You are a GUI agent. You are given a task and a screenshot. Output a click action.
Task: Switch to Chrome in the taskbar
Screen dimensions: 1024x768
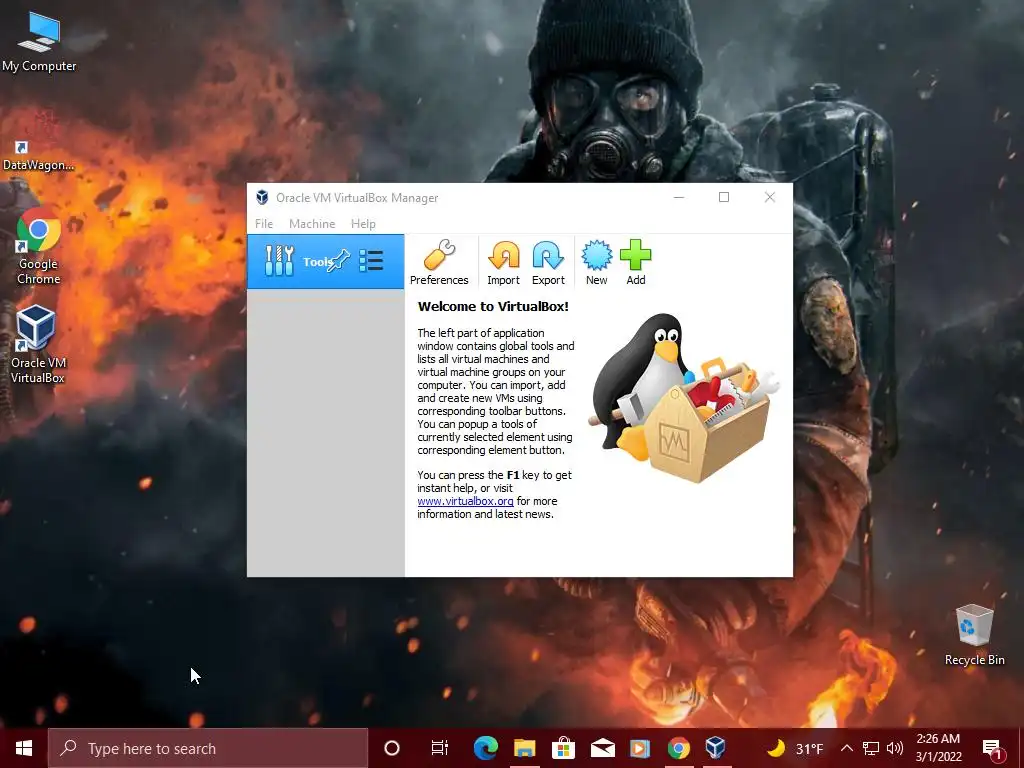(679, 748)
